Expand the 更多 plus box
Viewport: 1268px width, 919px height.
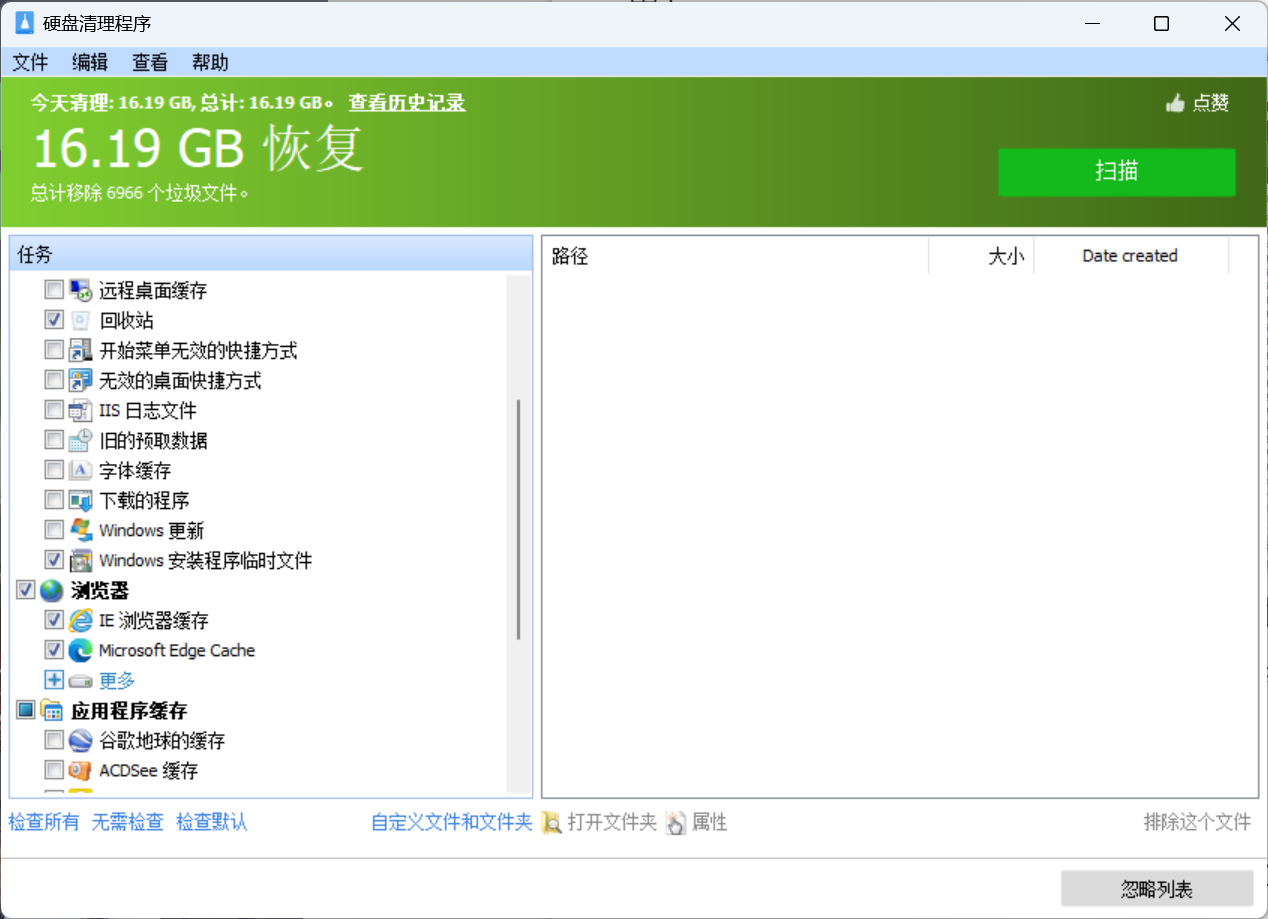tap(54, 681)
